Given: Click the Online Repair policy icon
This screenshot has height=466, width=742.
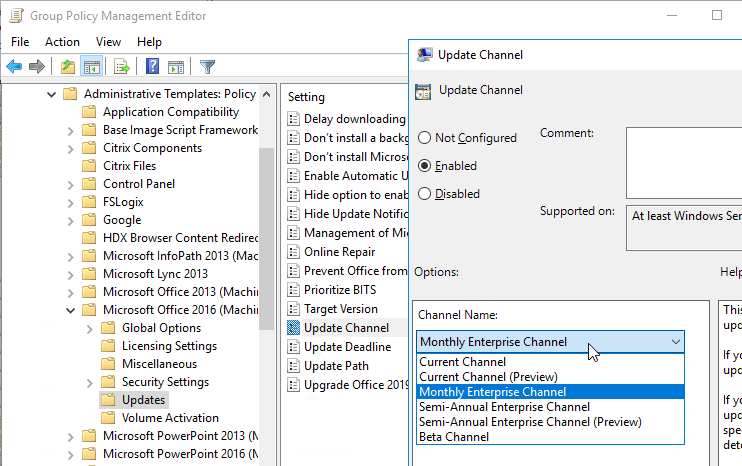Looking at the screenshot, I should [x=293, y=252].
